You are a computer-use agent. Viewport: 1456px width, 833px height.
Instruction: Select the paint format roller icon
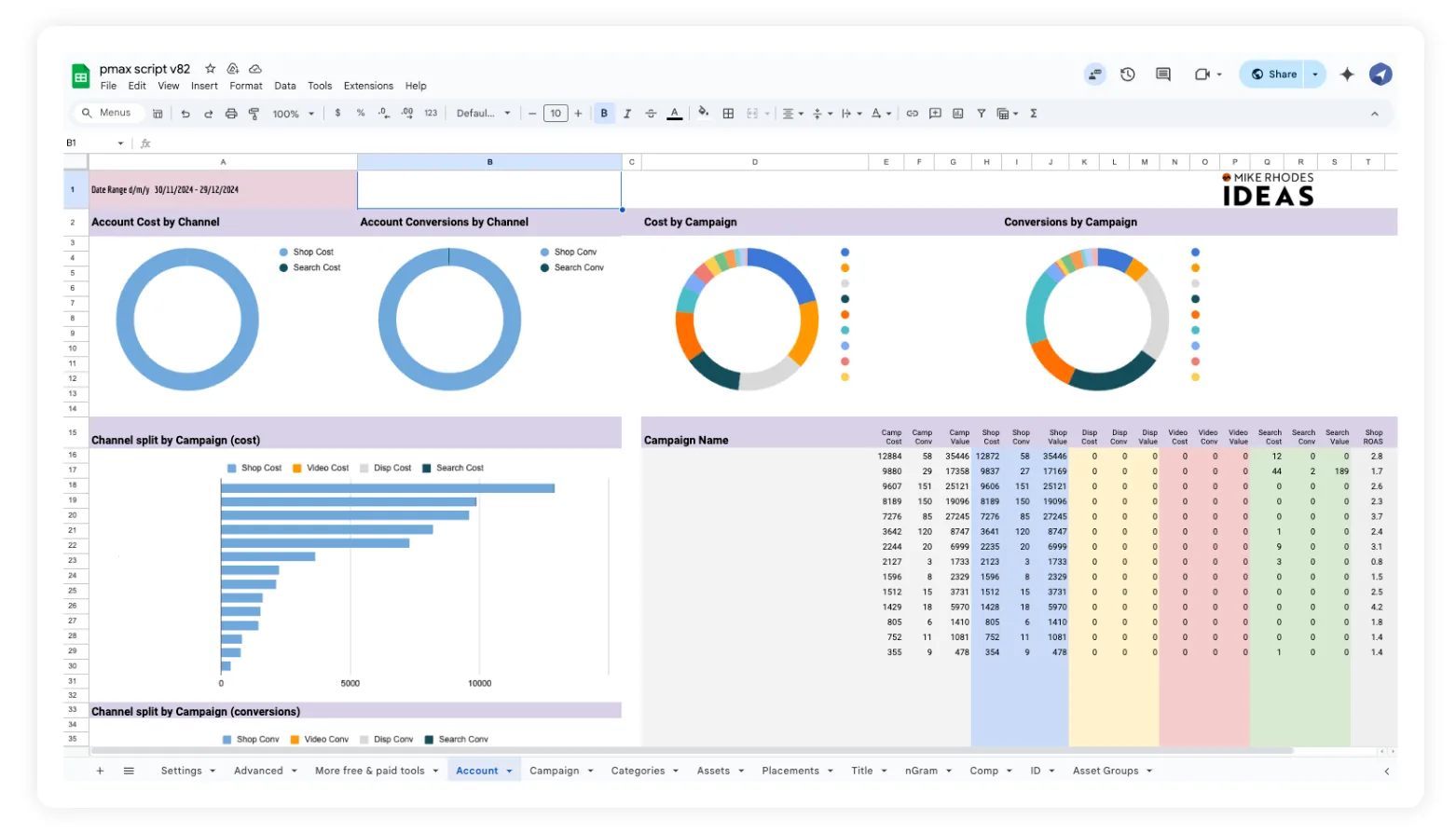coord(254,114)
